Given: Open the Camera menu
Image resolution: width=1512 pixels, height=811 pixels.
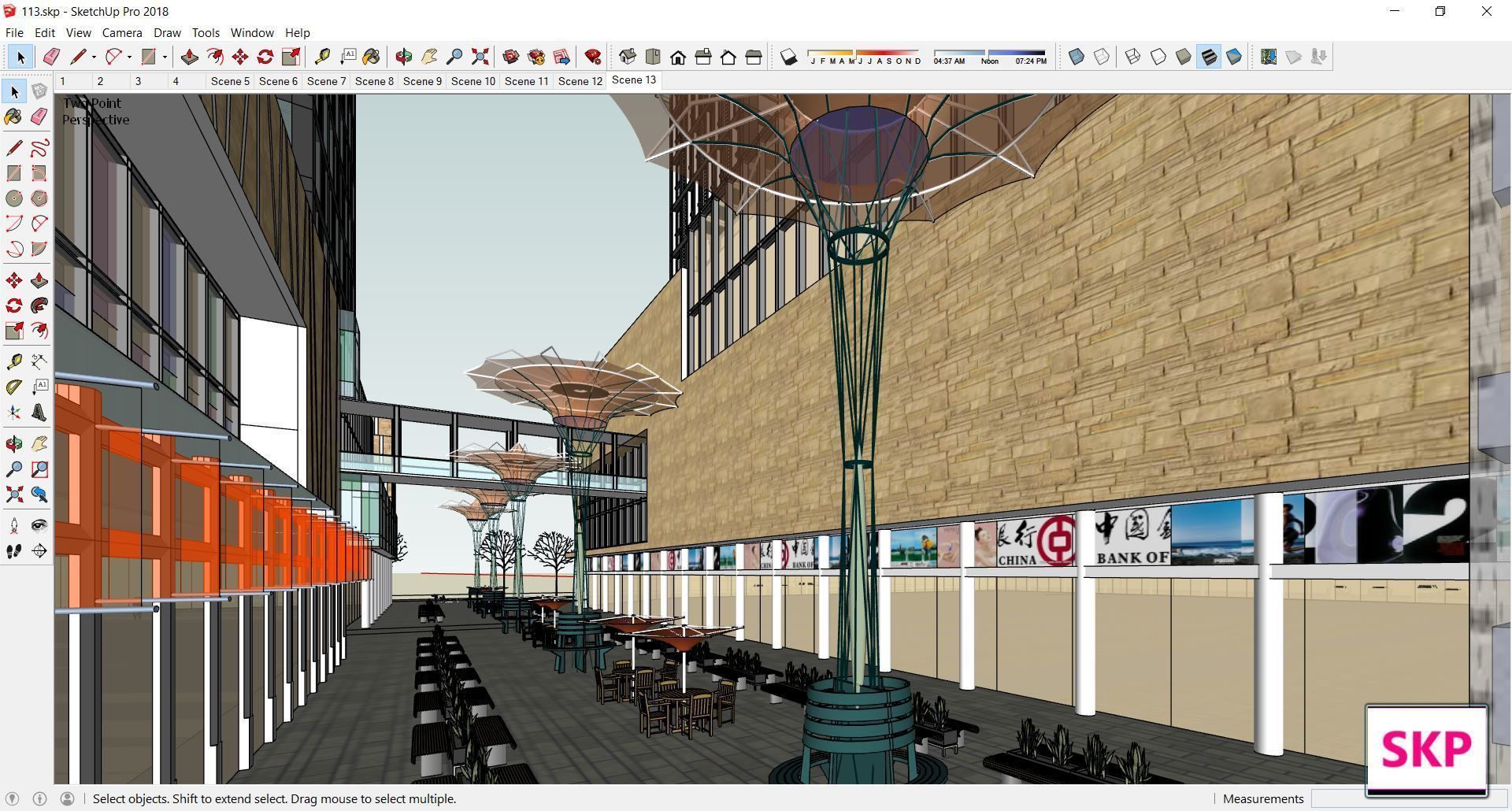Looking at the screenshot, I should (x=122, y=33).
